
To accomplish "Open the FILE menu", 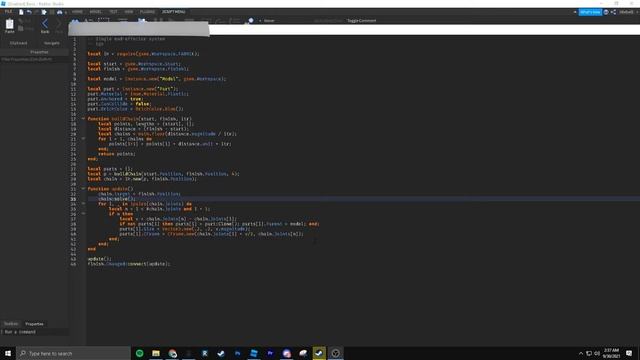I will [8, 12].
